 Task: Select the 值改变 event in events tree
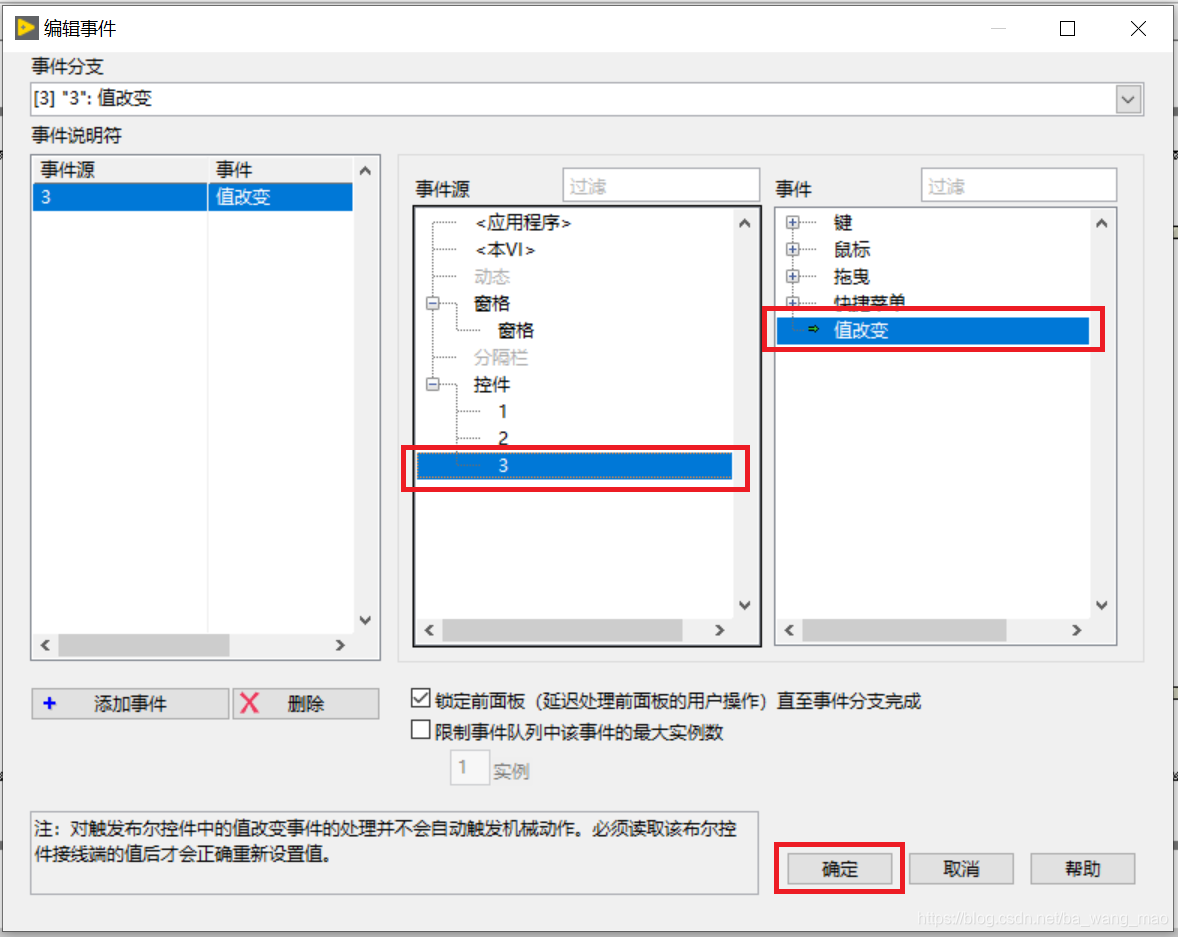pos(932,331)
